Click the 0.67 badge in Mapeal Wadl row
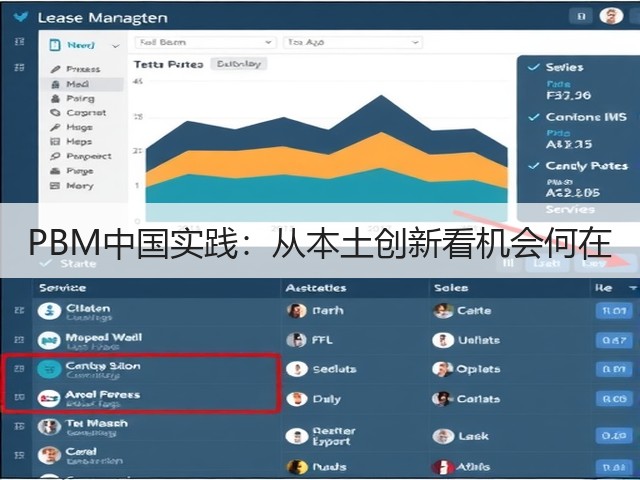 [614, 340]
